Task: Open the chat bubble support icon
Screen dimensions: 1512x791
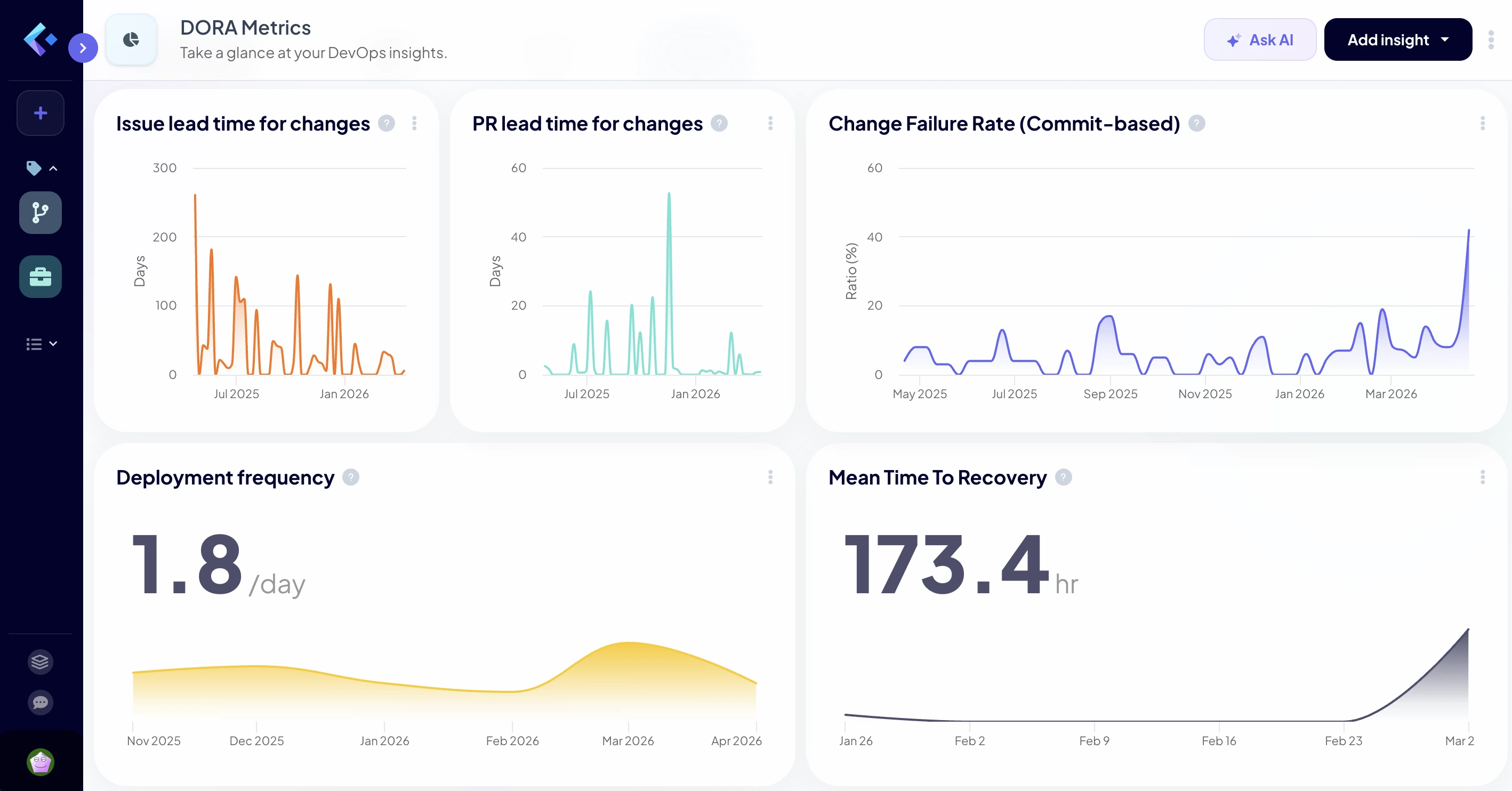Action: [x=41, y=703]
